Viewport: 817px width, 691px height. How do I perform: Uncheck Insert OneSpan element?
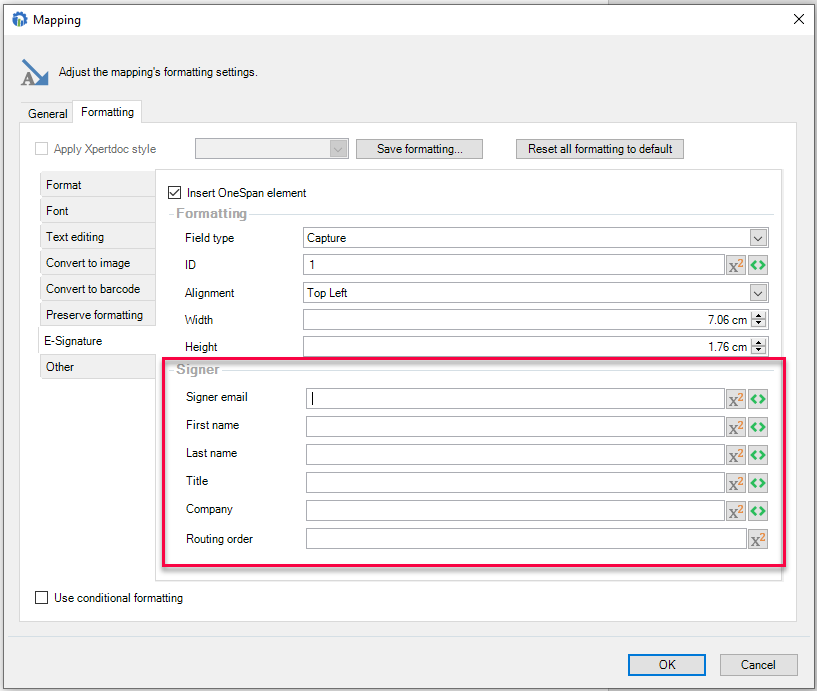[x=175, y=193]
